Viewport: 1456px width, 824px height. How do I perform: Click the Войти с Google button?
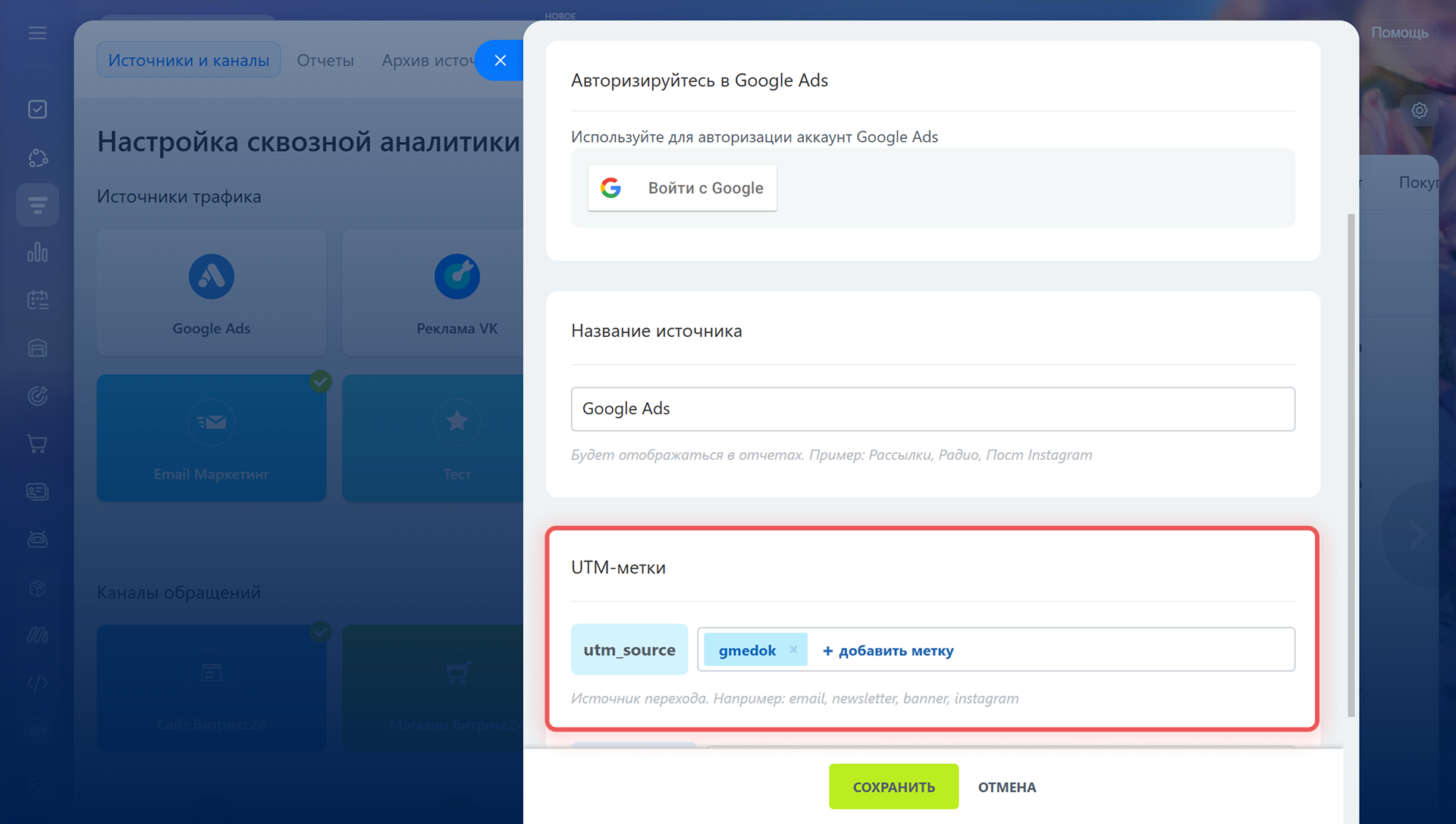coord(682,188)
